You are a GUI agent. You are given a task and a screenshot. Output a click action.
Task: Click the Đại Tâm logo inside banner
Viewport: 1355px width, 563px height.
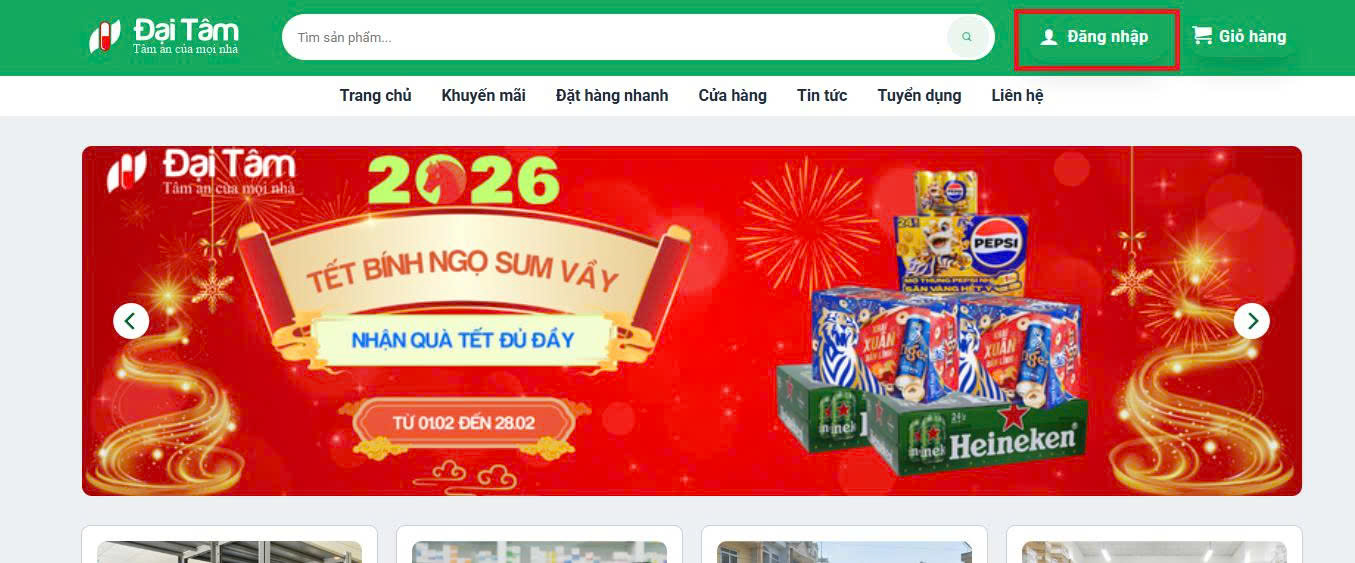[201, 172]
